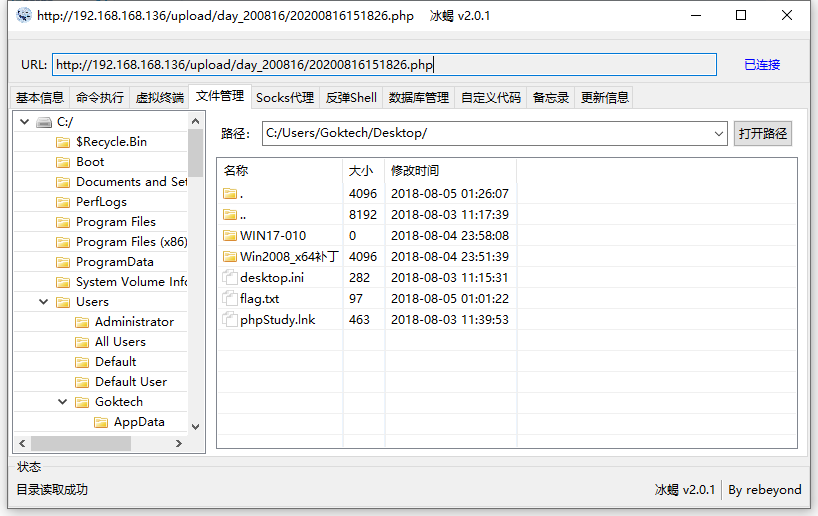Image resolution: width=818 pixels, height=516 pixels.
Task: Select the $Recycle.Bin folder icon
Action: pyautogui.click(x=63, y=142)
